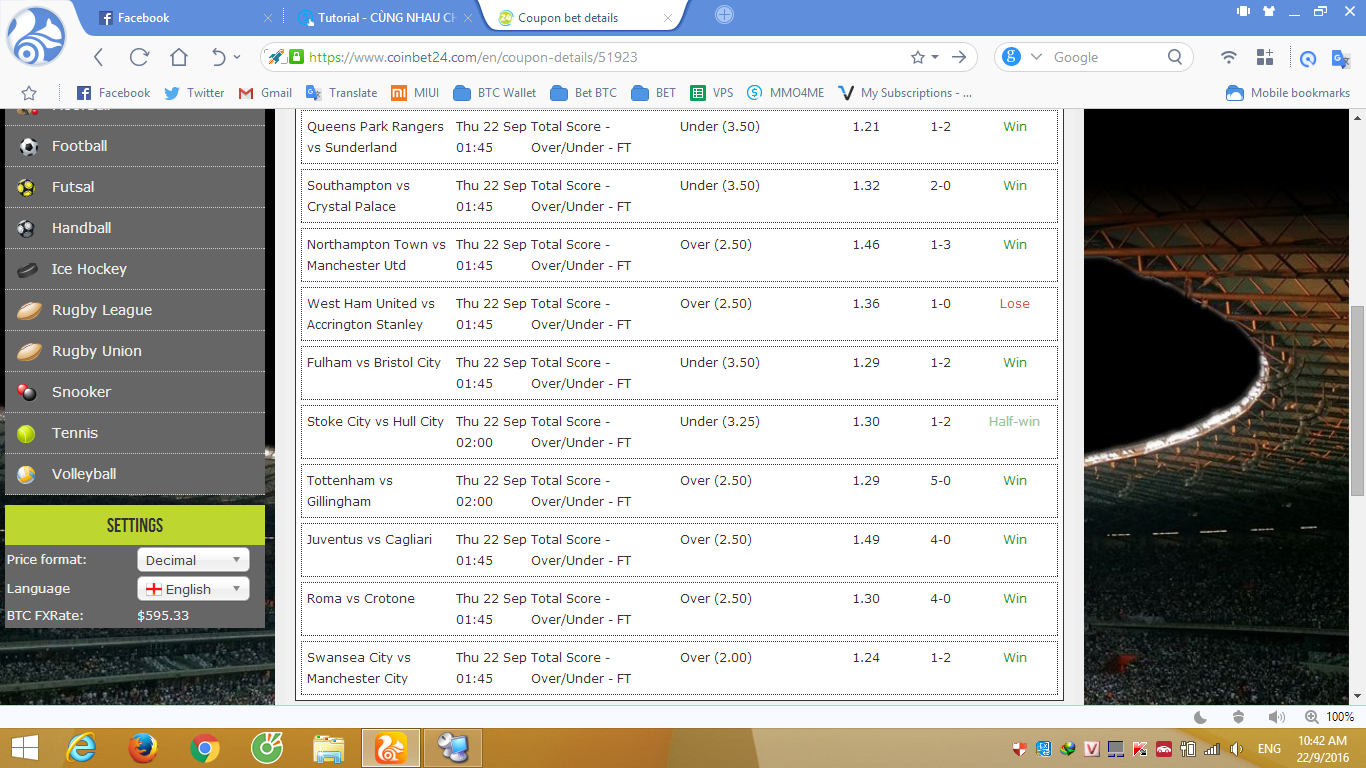Image resolution: width=1366 pixels, height=768 pixels.
Task: Open the Wi-Fi hotspot icon in the toolbar
Action: tap(1229, 57)
